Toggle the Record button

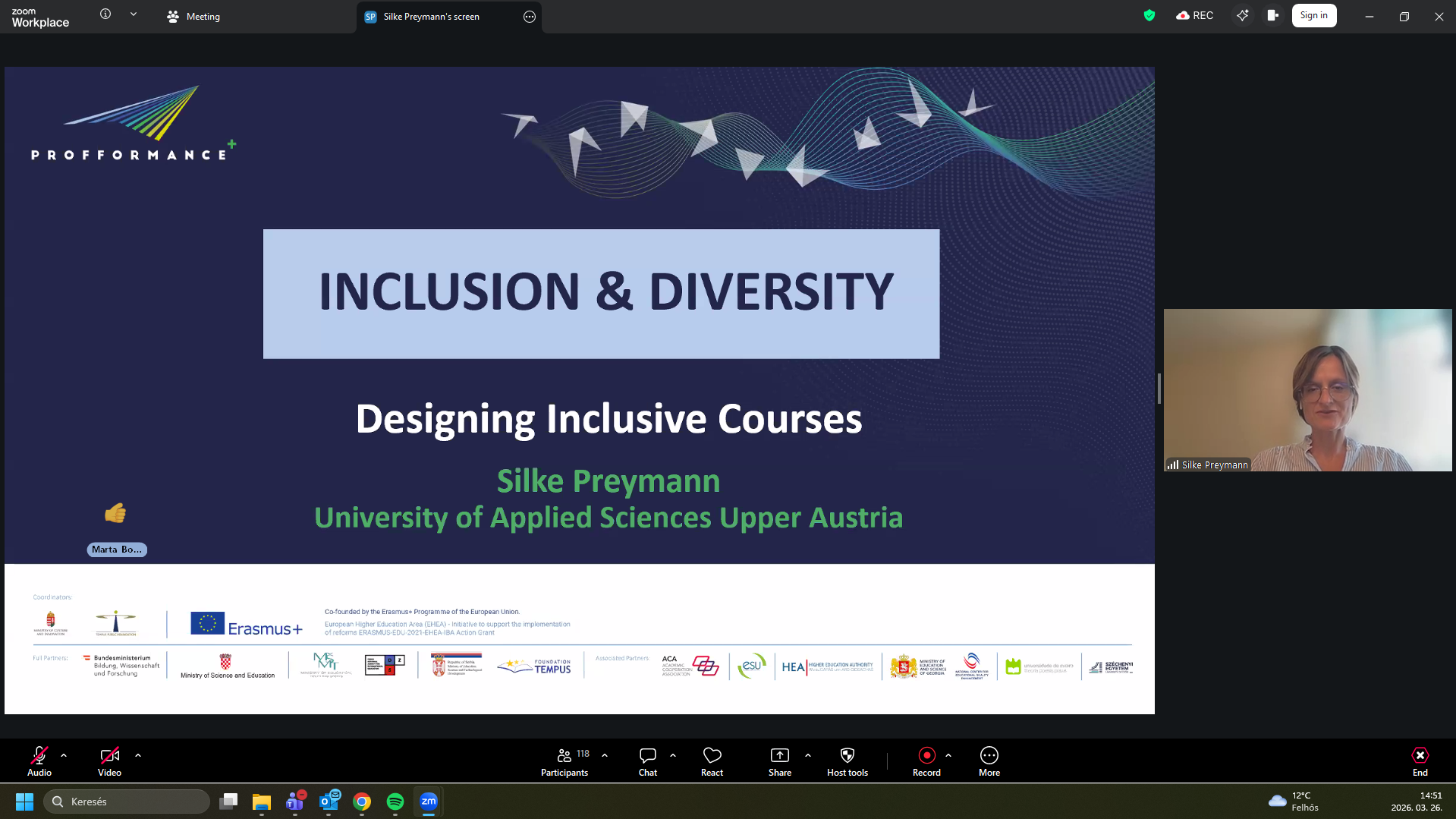tap(926, 761)
